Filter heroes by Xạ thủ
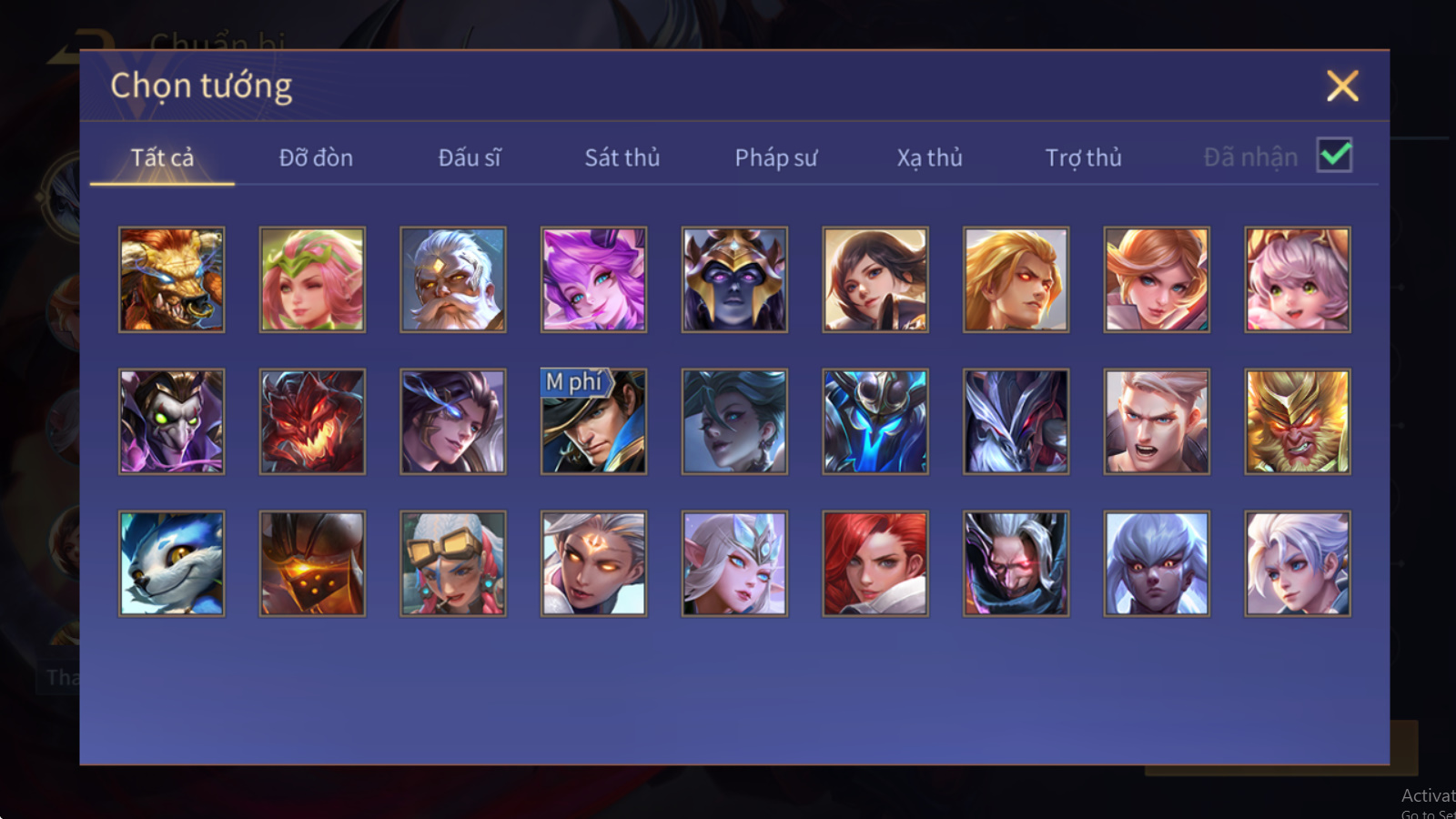The height and width of the screenshot is (819, 1456). click(929, 157)
